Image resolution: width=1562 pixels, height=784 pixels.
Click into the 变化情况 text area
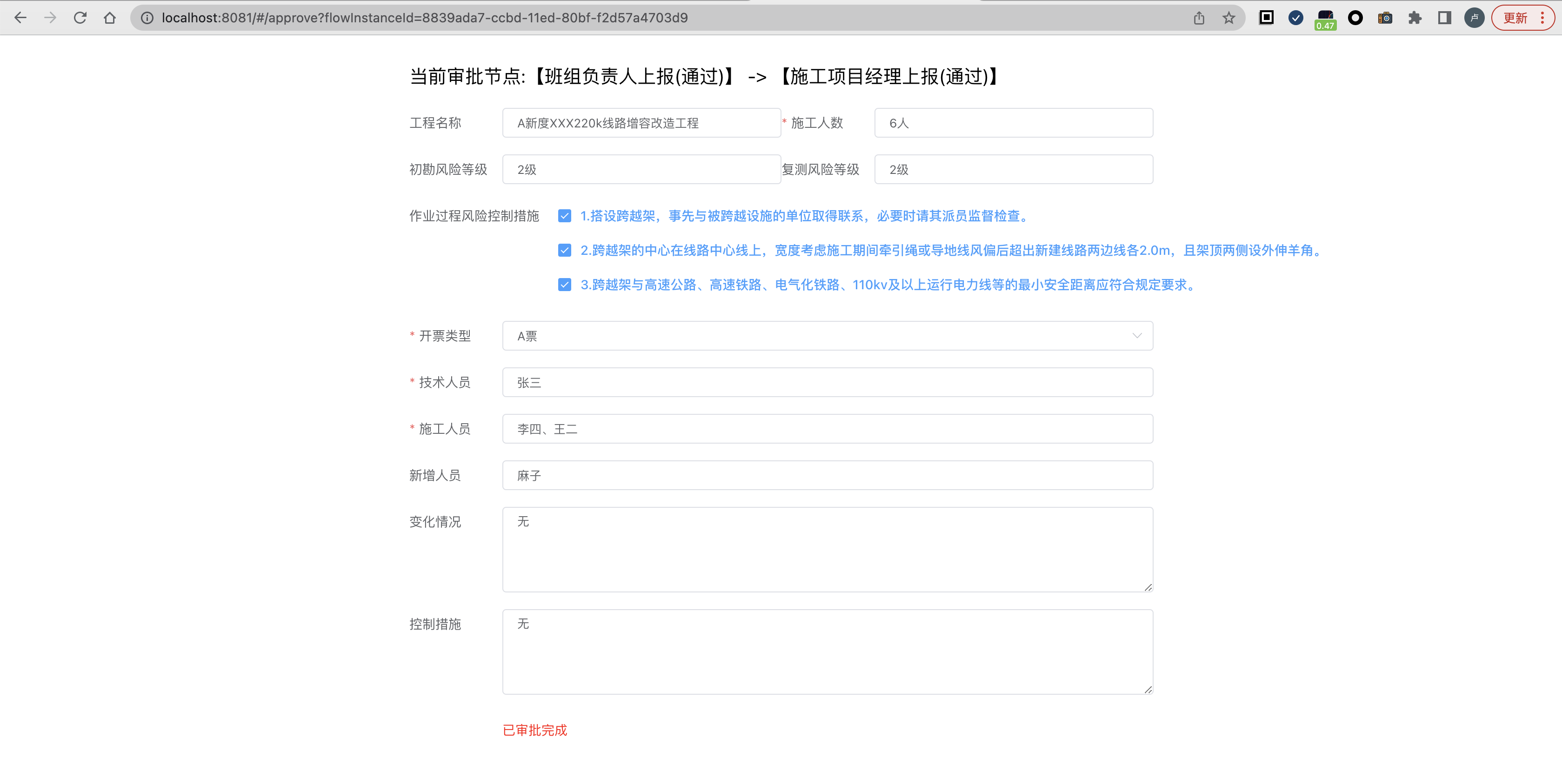(828, 549)
